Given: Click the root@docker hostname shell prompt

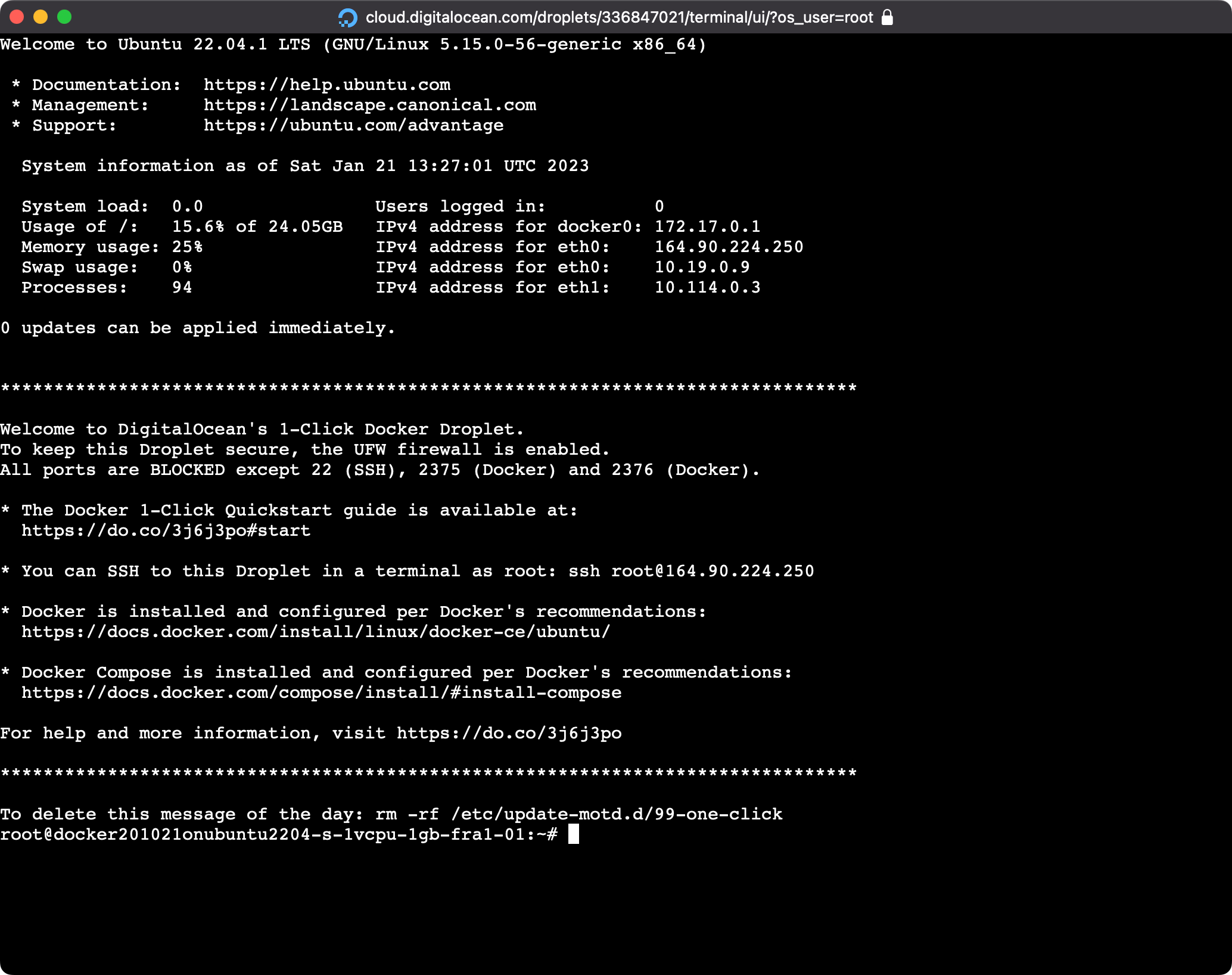Looking at the screenshot, I should pyautogui.click(x=278, y=834).
